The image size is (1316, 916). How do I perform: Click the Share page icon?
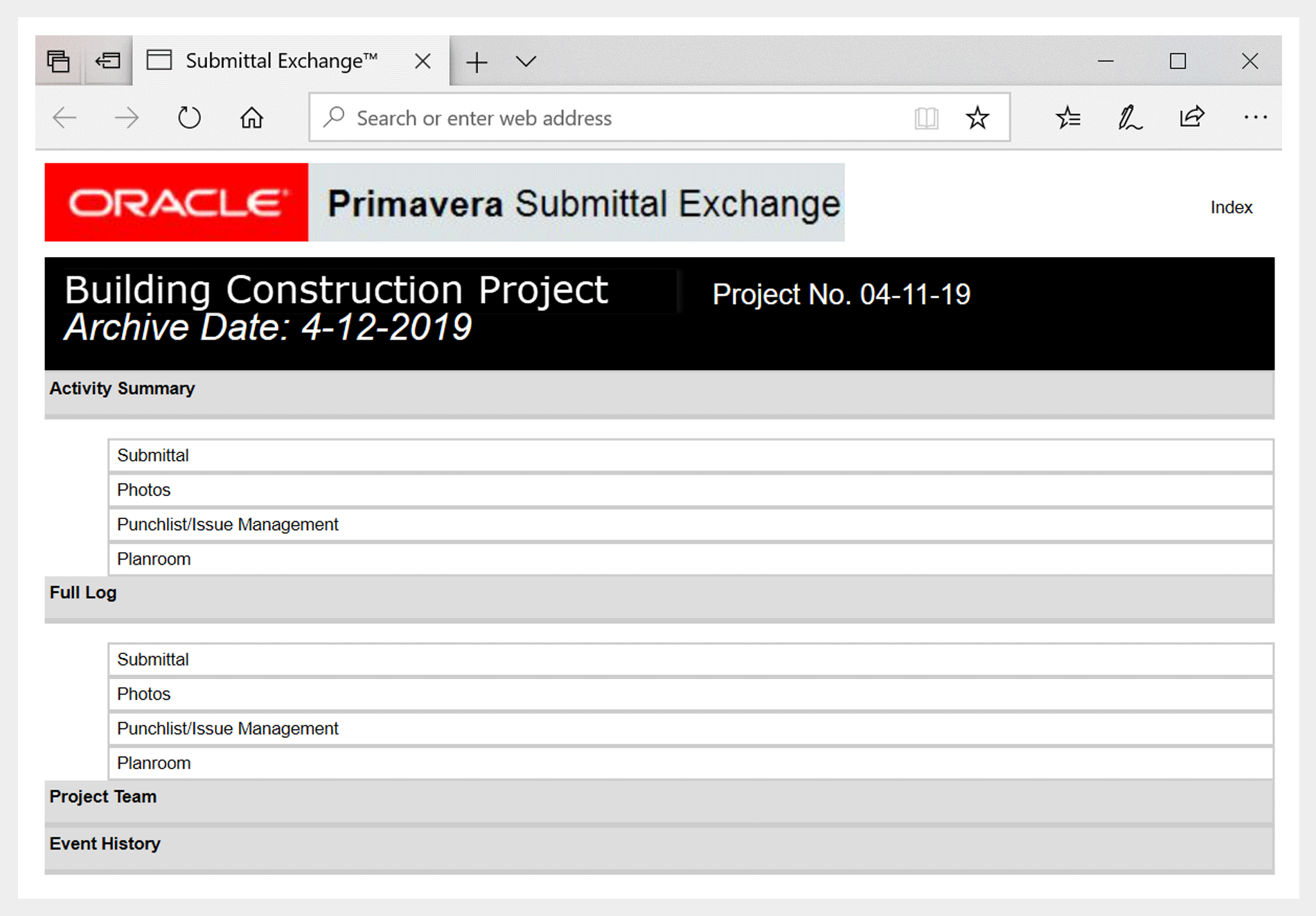[x=1192, y=118]
